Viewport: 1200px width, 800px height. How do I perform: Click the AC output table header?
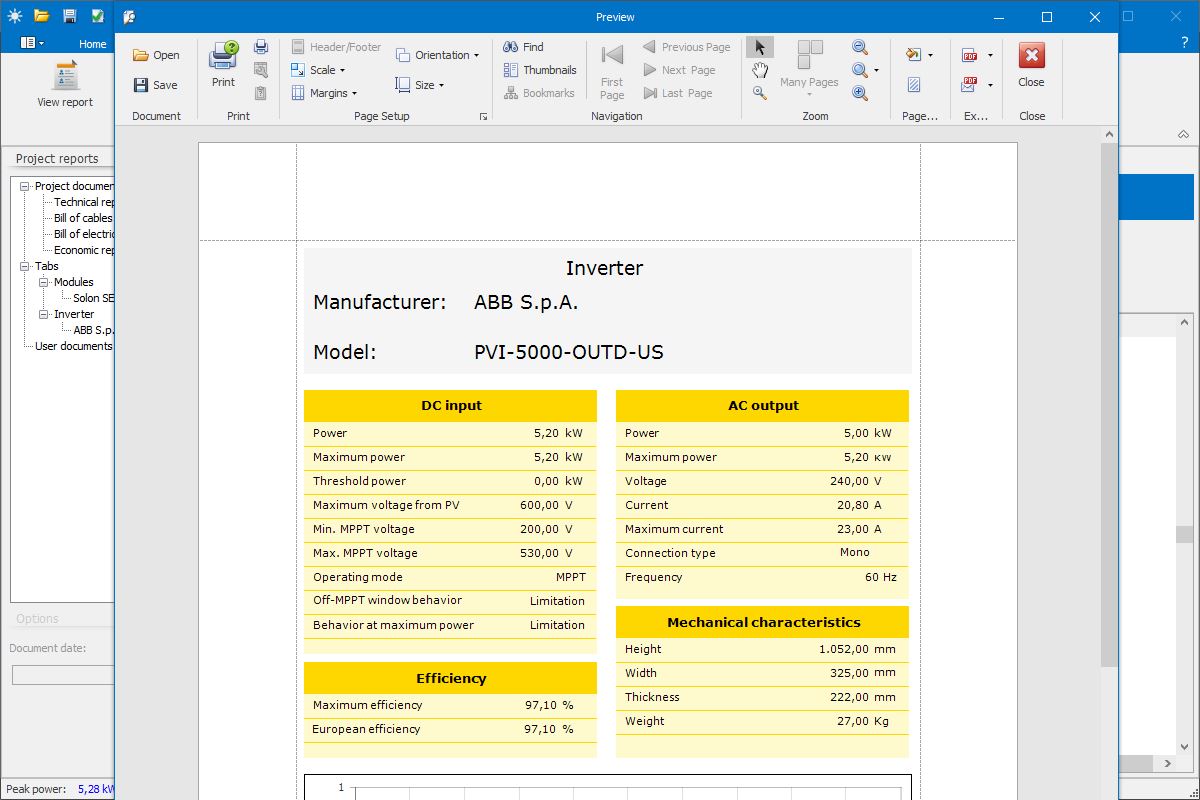coord(763,405)
